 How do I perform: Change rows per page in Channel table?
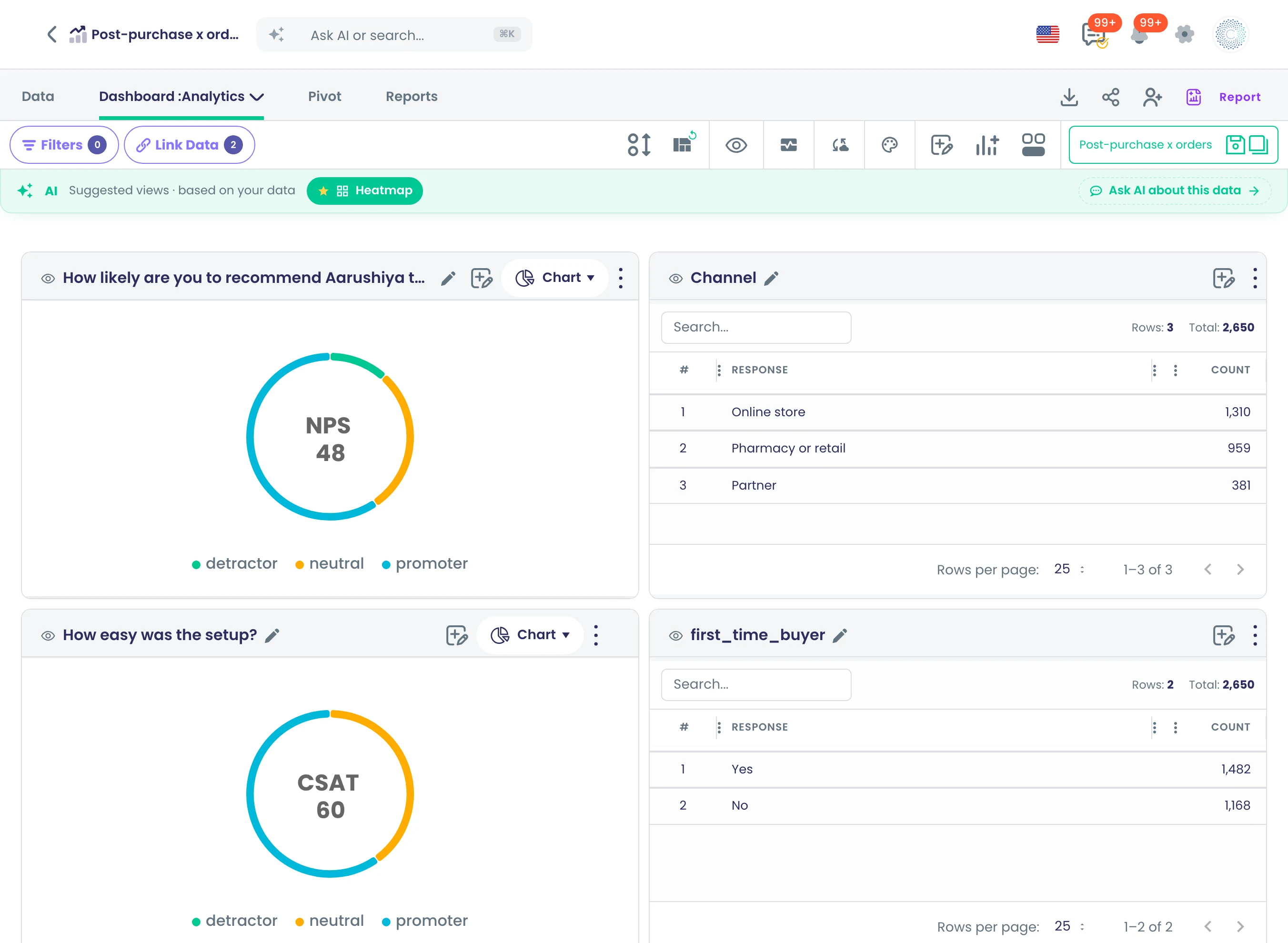(x=1069, y=569)
